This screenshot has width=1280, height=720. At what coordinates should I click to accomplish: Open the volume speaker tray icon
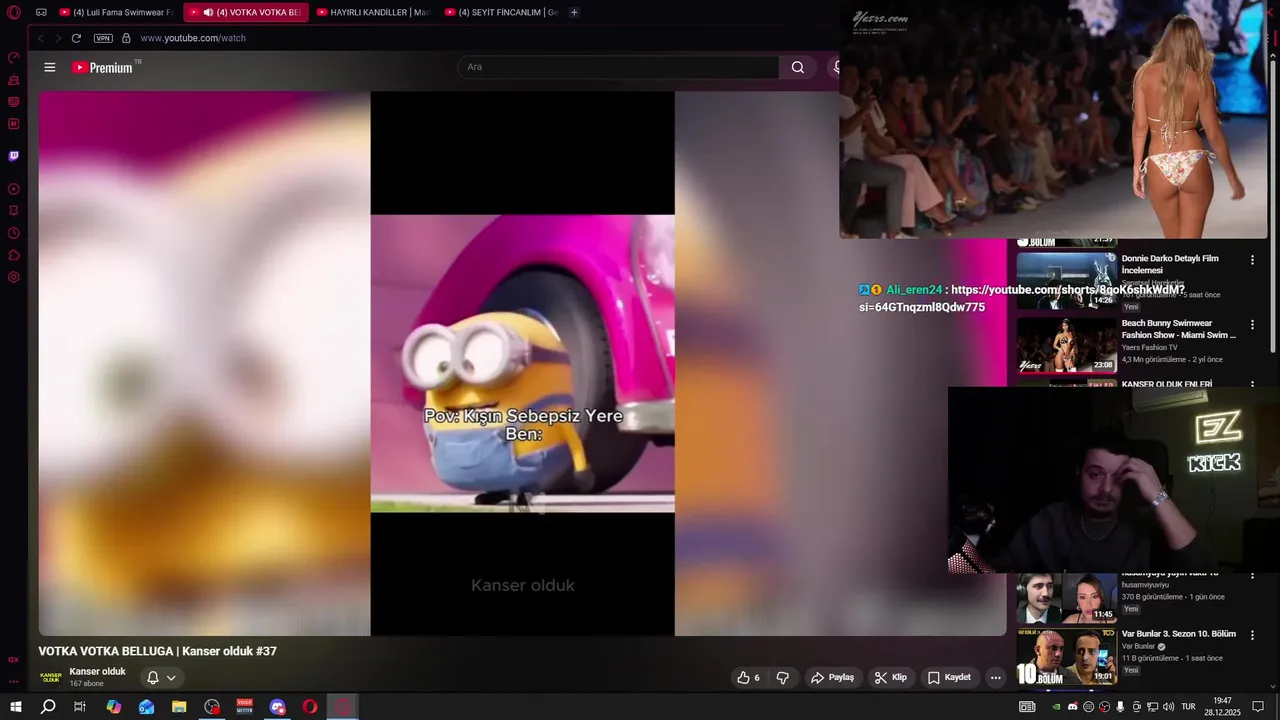(1168, 707)
